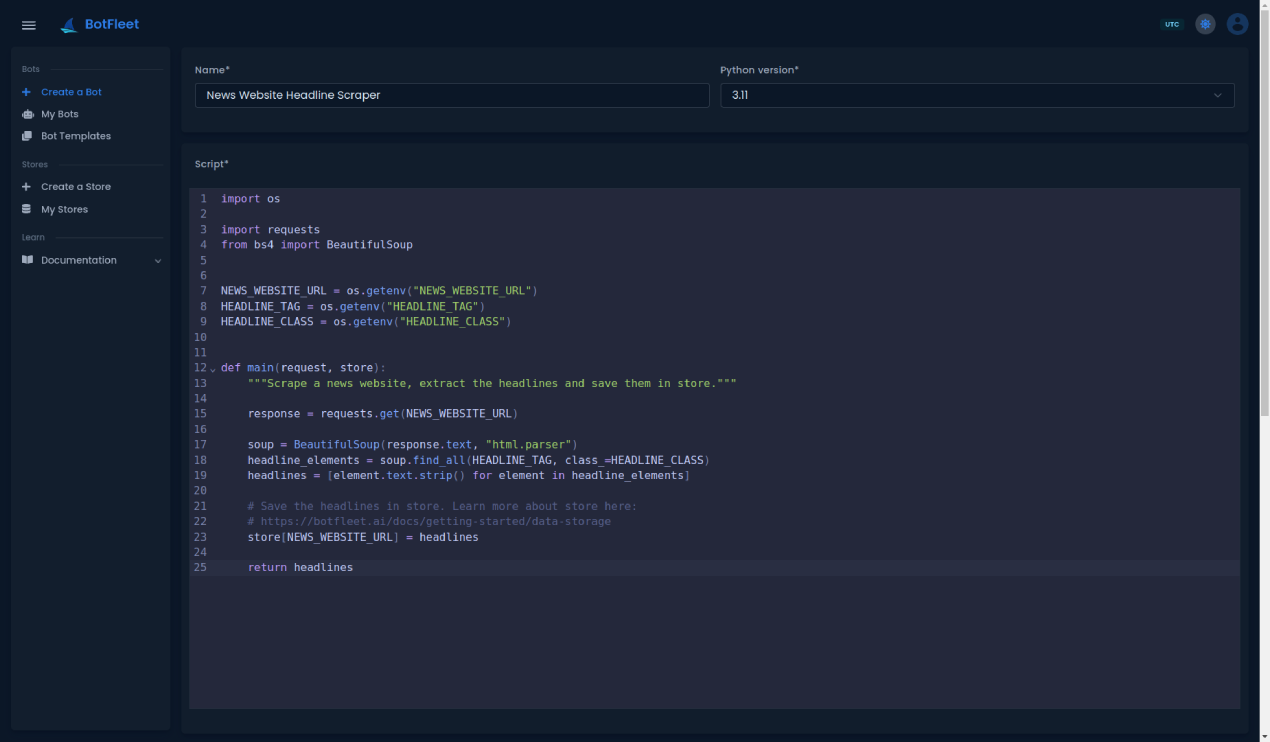Click the database icon for My Stores
The height and width of the screenshot is (742, 1270).
(27, 209)
